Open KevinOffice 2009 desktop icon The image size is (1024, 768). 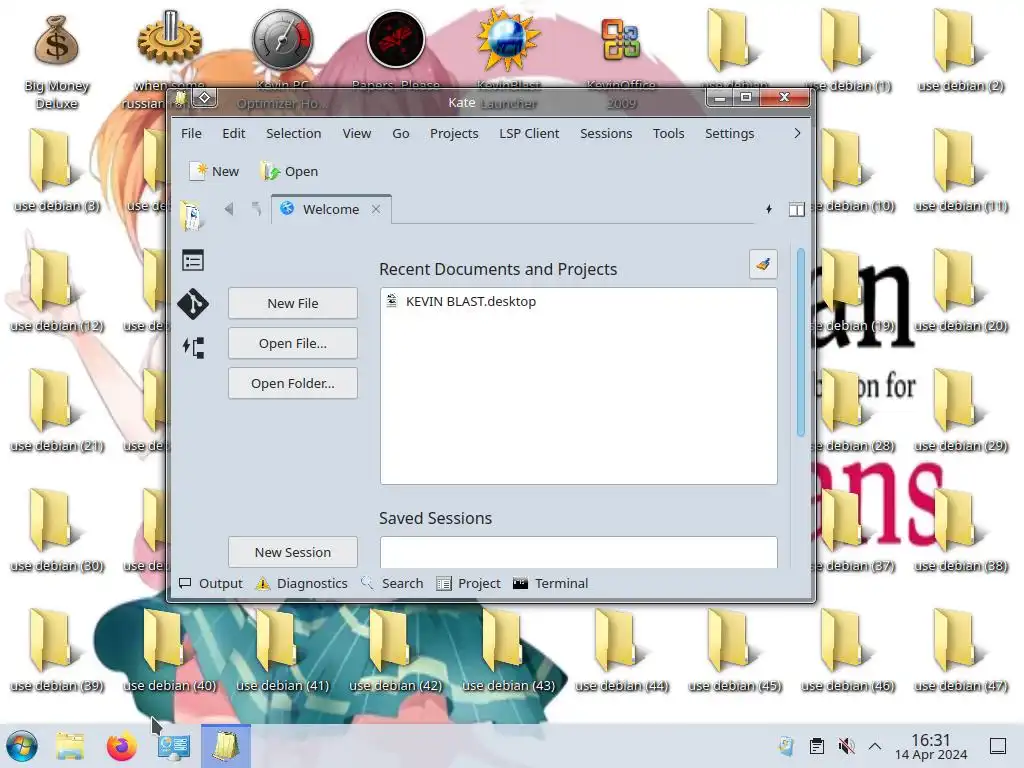[621, 62]
